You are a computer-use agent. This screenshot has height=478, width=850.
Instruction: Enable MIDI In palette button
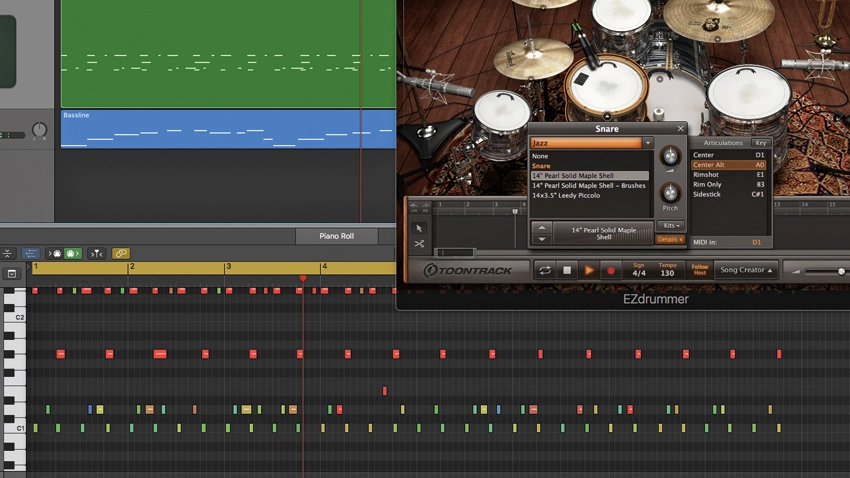tap(56, 253)
